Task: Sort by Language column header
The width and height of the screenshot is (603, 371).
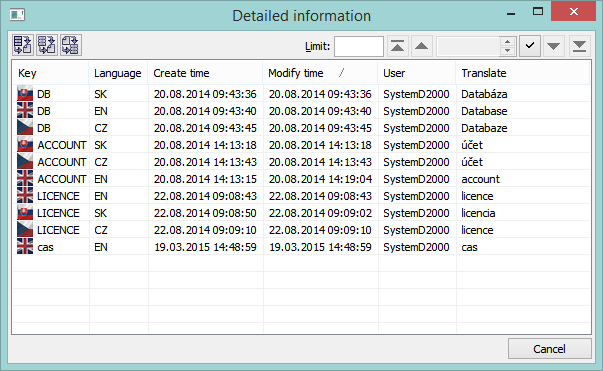Action: [x=118, y=73]
